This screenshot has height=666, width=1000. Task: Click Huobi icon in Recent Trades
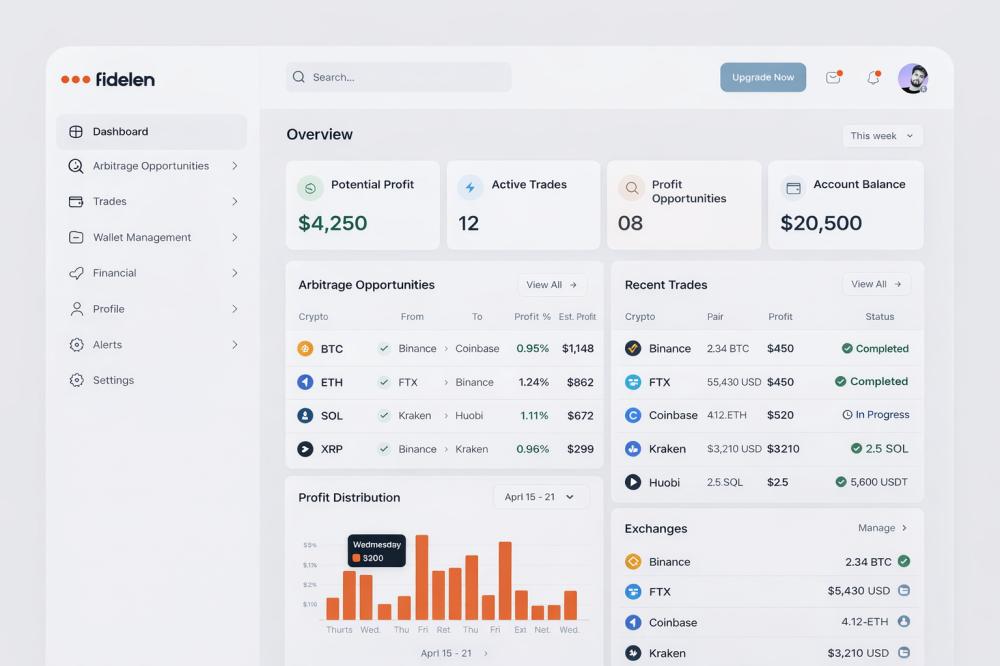(x=633, y=482)
